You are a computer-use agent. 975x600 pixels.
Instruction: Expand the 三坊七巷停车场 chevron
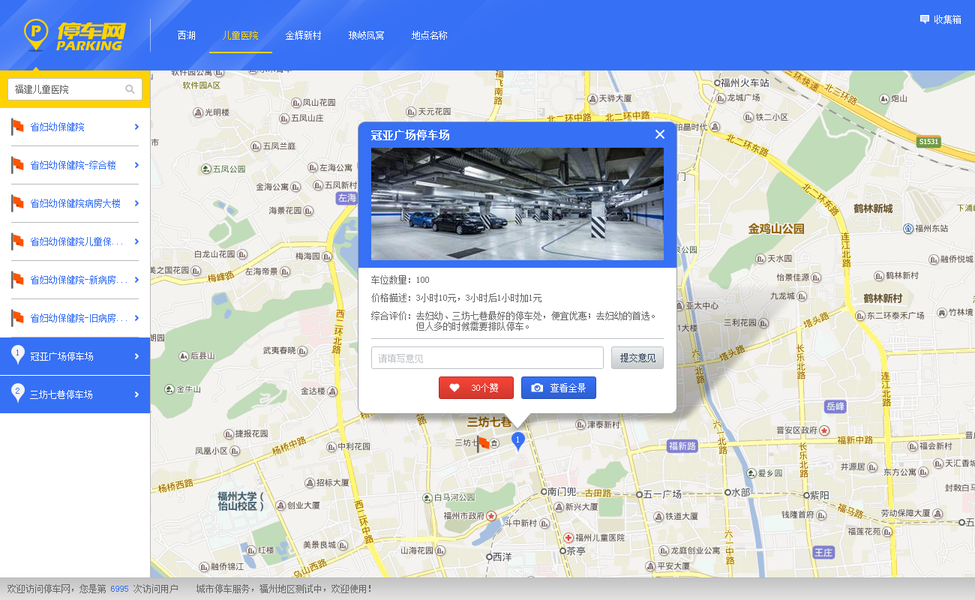click(x=137, y=394)
